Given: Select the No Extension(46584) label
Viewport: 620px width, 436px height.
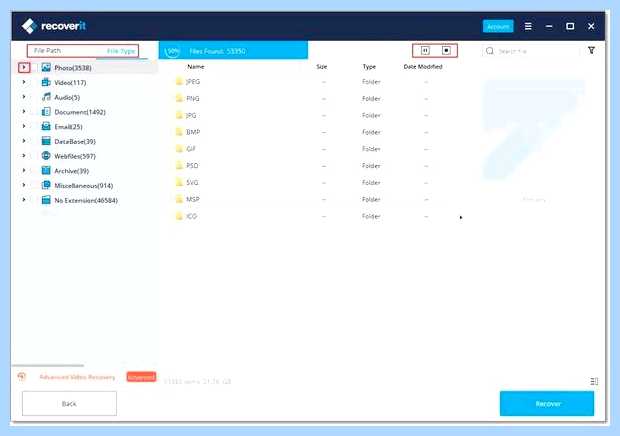Looking at the screenshot, I should pyautogui.click(x=86, y=200).
